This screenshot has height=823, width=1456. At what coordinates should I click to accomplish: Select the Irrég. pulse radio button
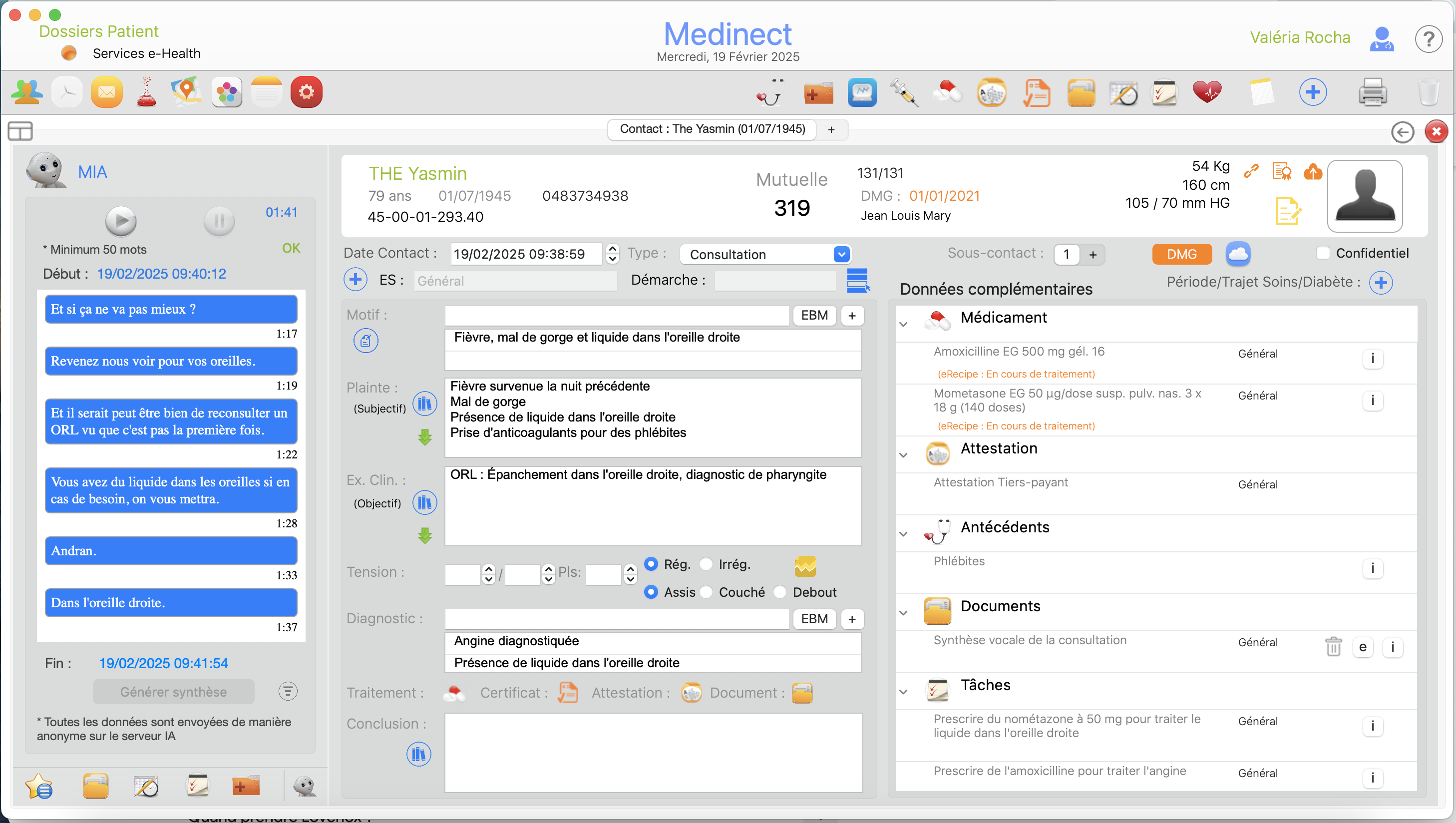pos(706,564)
